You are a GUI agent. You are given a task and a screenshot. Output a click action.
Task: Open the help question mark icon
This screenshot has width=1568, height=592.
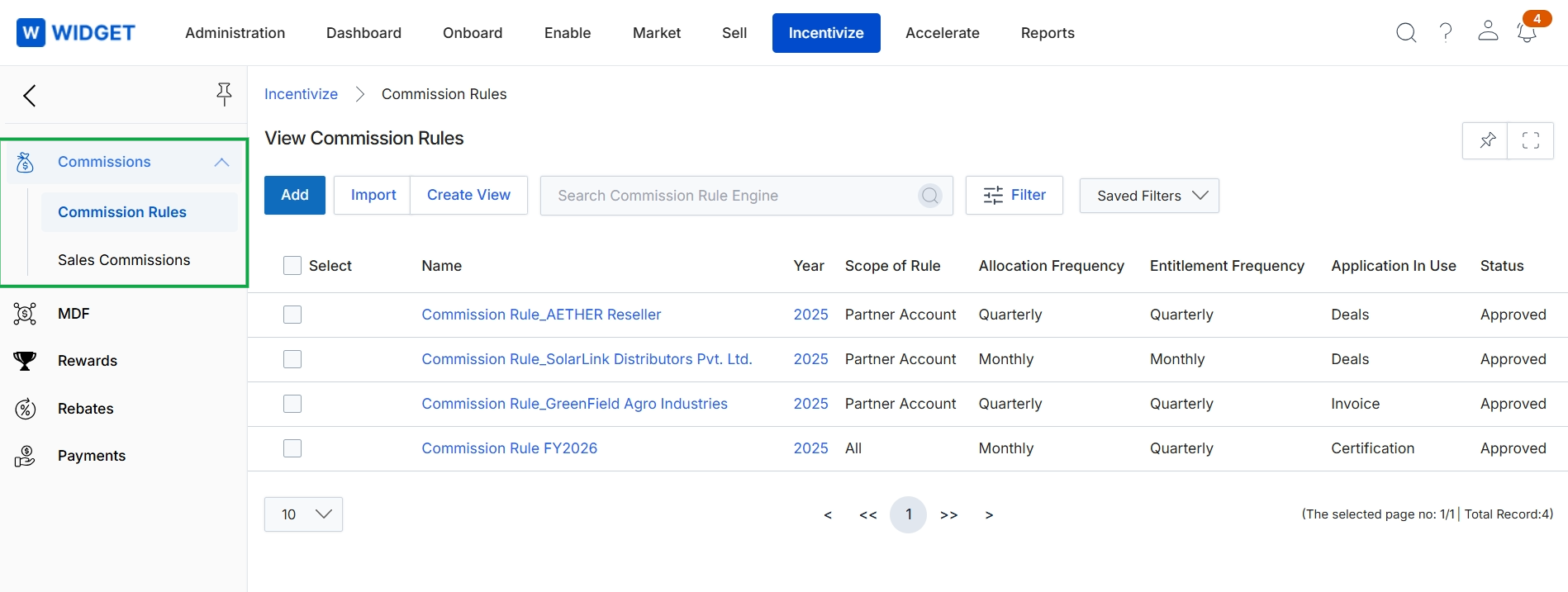tap(1446, 33)
